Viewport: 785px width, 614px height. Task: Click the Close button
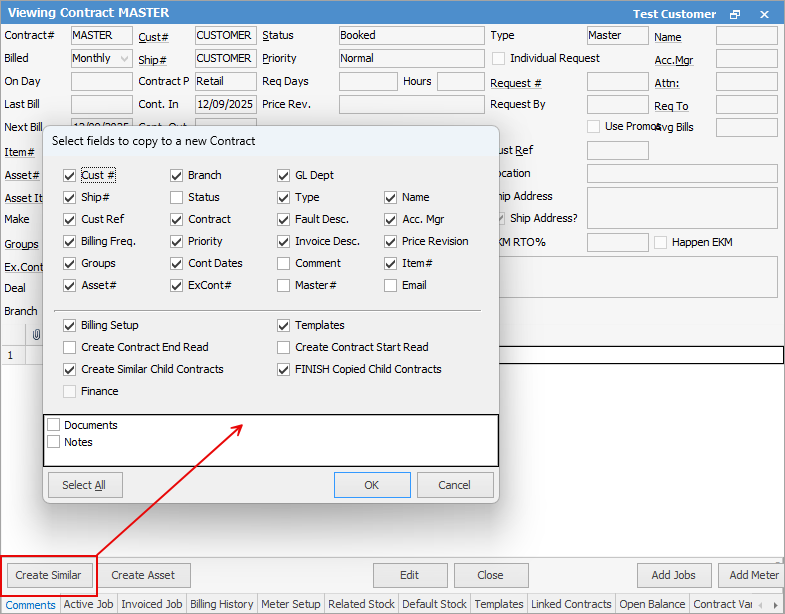tap(491, 575)
